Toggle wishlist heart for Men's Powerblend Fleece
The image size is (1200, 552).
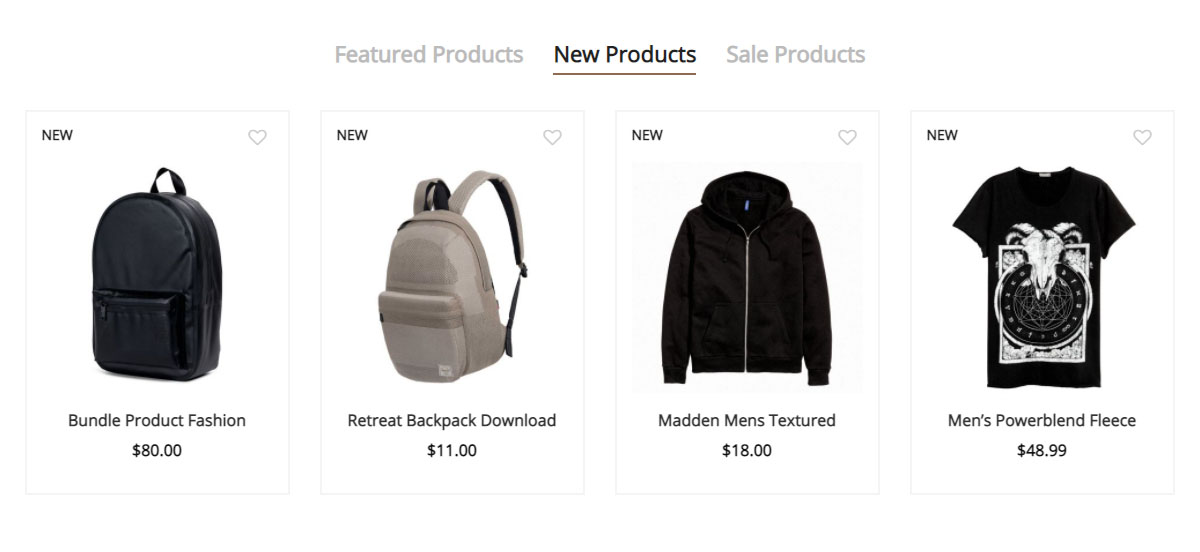click(x=1142, y=138)
